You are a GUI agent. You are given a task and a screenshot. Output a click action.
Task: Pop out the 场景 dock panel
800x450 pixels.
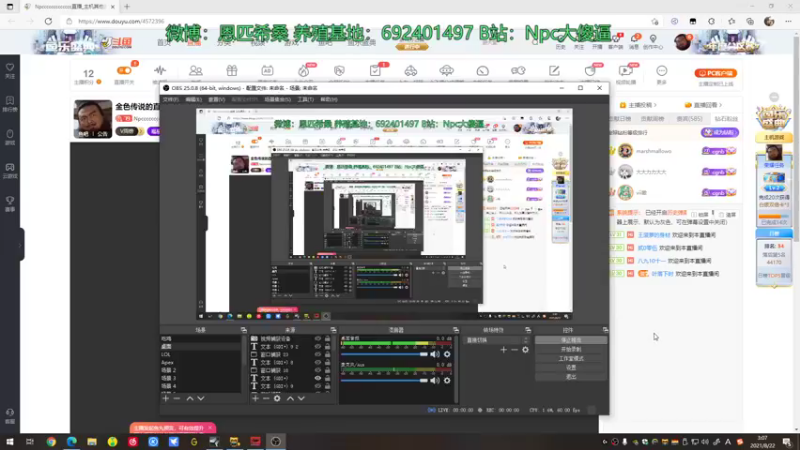(243, 330)
